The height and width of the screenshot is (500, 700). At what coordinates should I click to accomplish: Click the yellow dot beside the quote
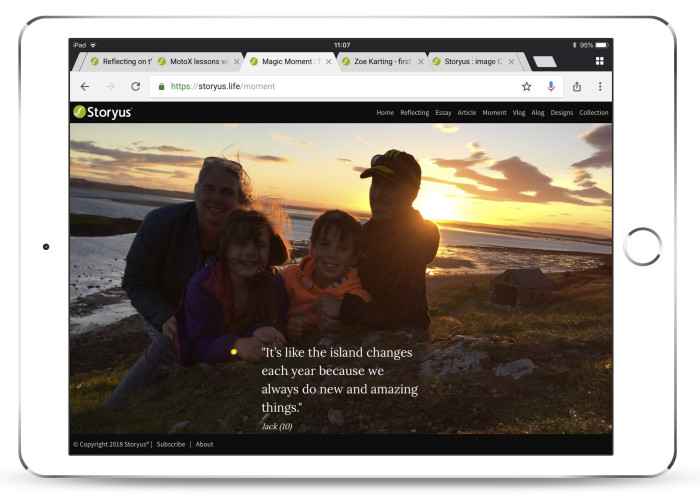pos(233,352)
